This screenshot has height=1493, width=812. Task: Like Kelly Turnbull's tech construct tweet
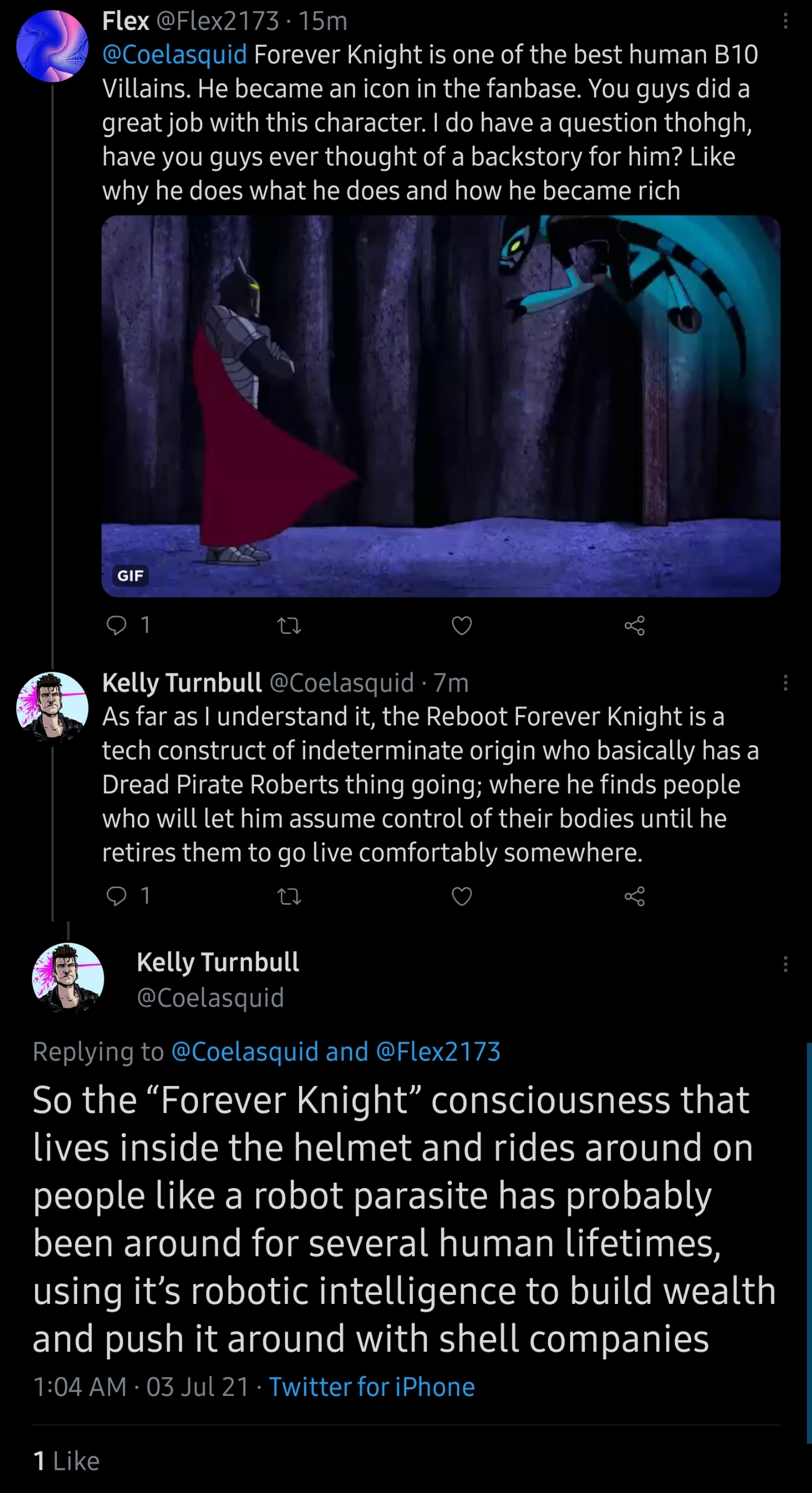[x=462, y=896]
